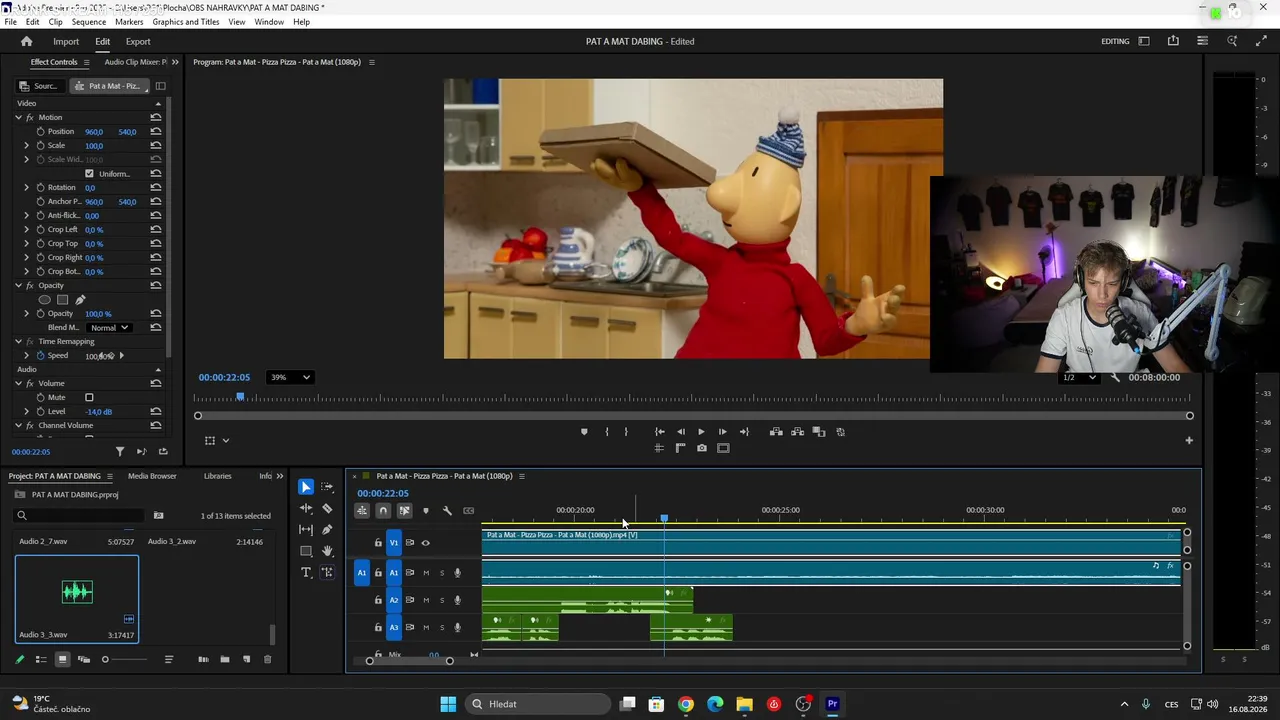Screen dimensions: 1280x720
Task: Toggle Snap in timeline
Action: tap(383, 511)
